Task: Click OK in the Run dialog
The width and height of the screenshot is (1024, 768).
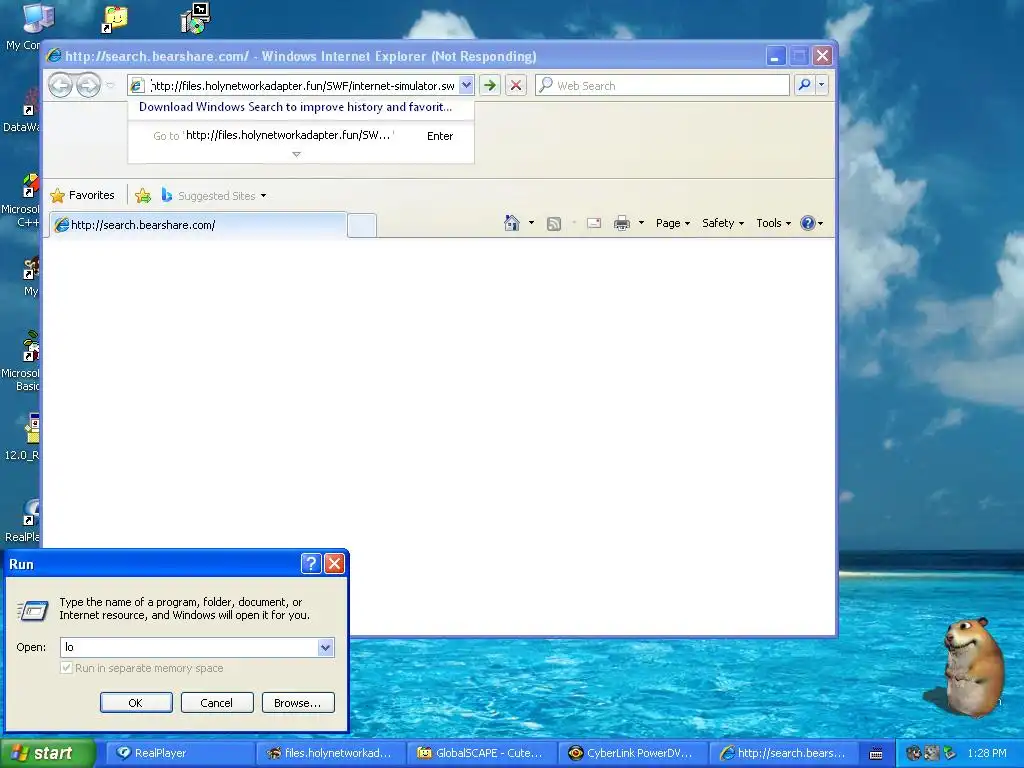Action: (136, 703)
